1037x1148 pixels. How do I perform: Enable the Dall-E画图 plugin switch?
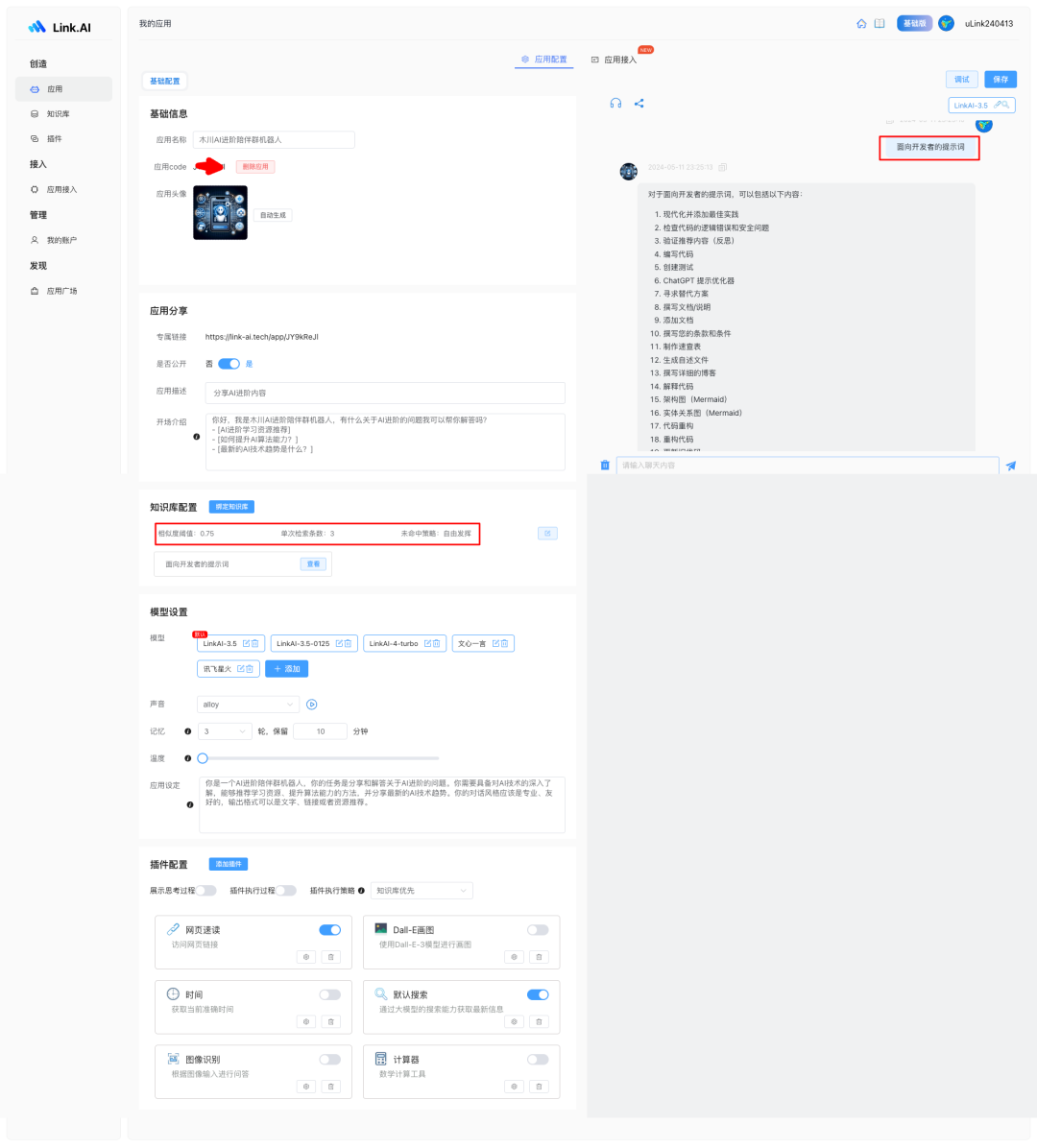coord(539,930)
